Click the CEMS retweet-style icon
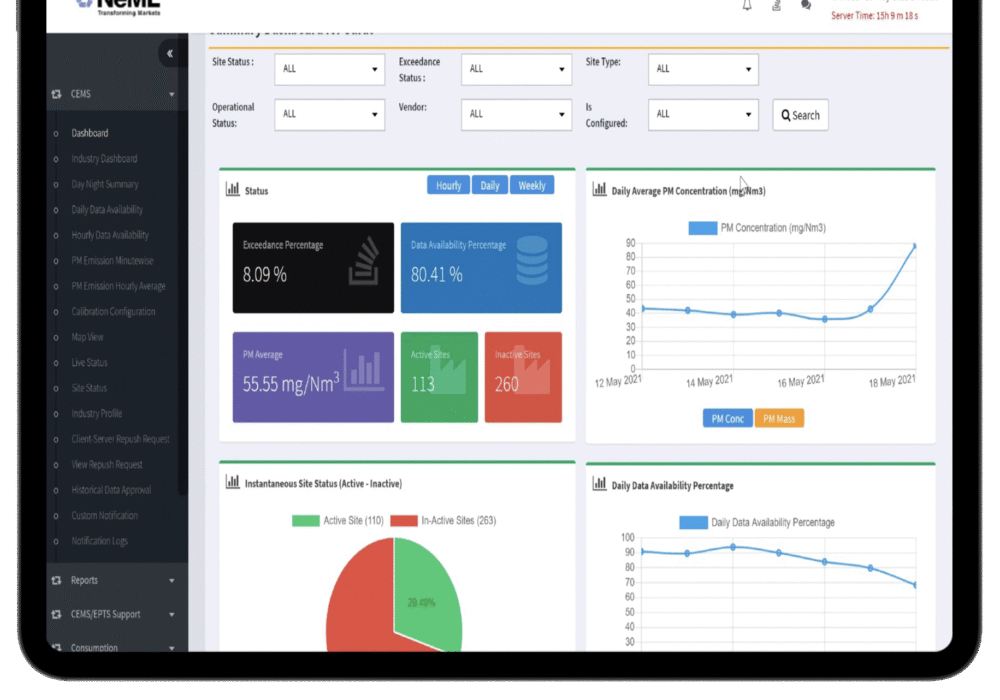Viewport: 1000px width, 700px height. tap(56, 95)
